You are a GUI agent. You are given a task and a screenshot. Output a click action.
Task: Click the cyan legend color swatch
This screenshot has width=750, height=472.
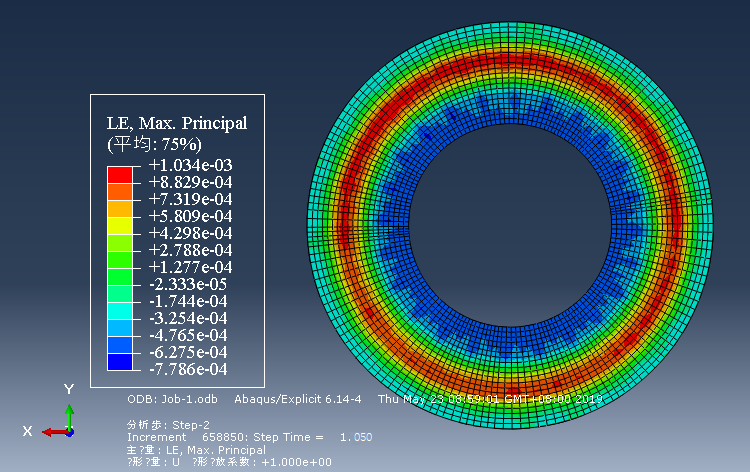(120, 311)
